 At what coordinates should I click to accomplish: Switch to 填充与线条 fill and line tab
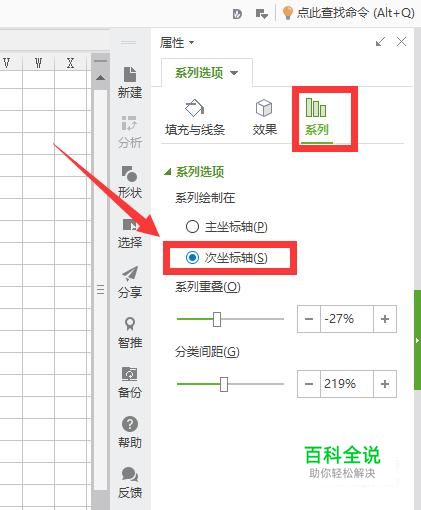click(x=195, y=117)
